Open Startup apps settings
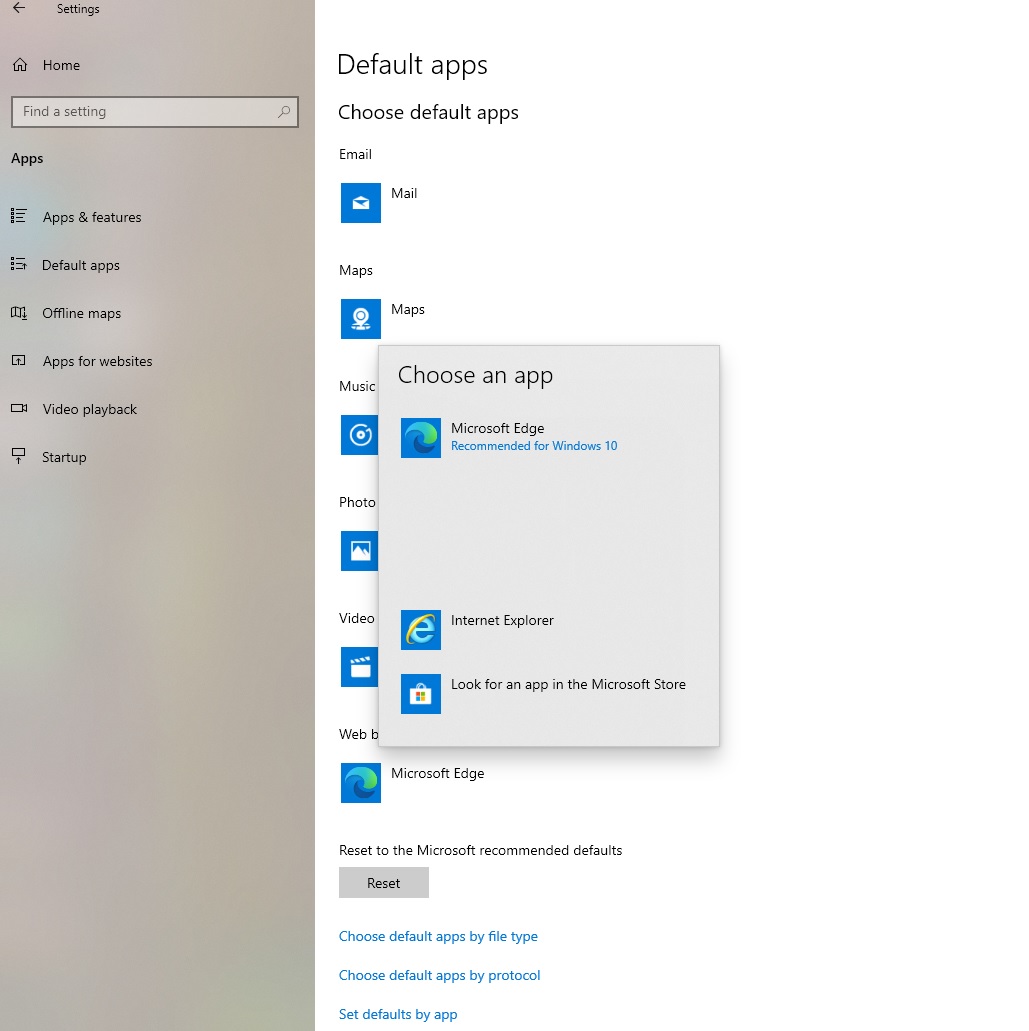Viewport: 1029px width, 1031px height. coord(64,457)
